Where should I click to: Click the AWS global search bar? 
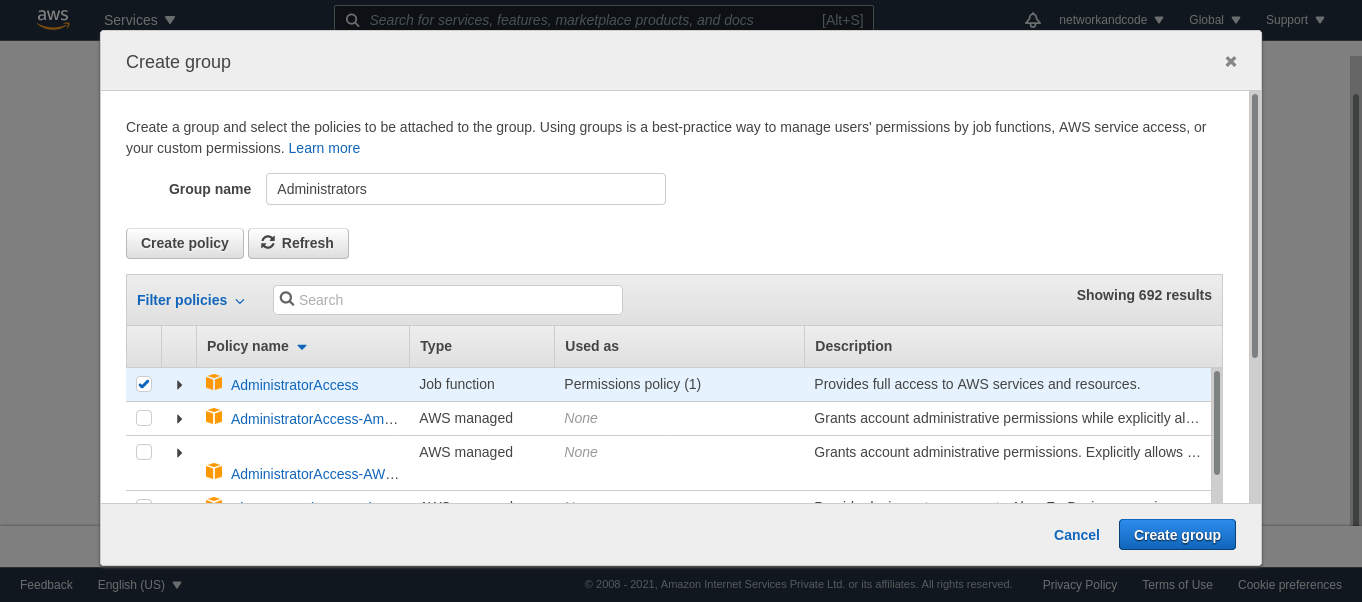604,20
